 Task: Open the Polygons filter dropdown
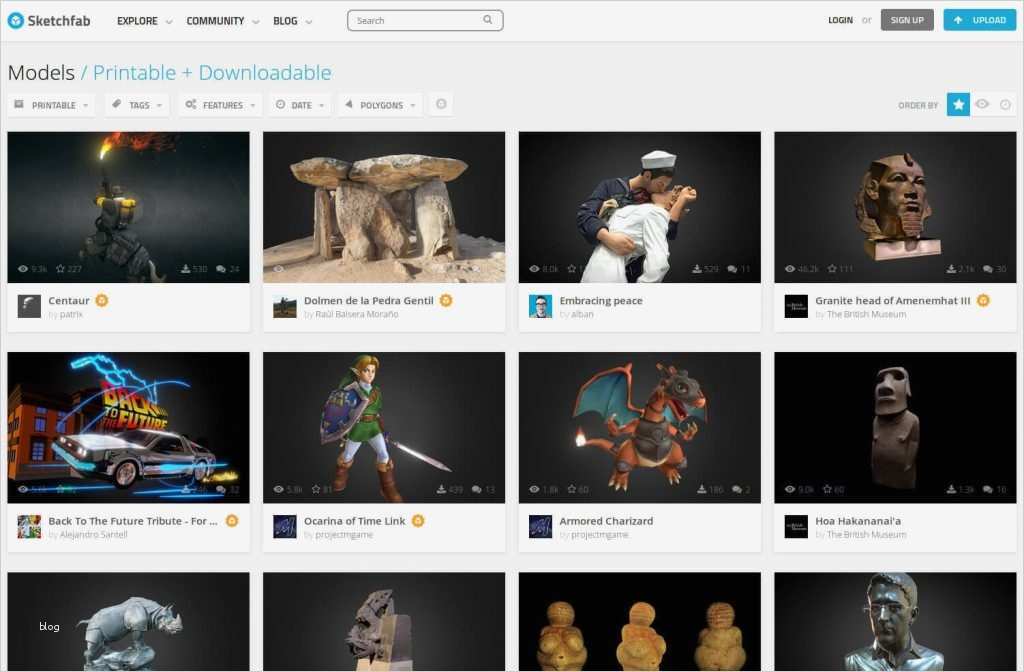[380, 104]
